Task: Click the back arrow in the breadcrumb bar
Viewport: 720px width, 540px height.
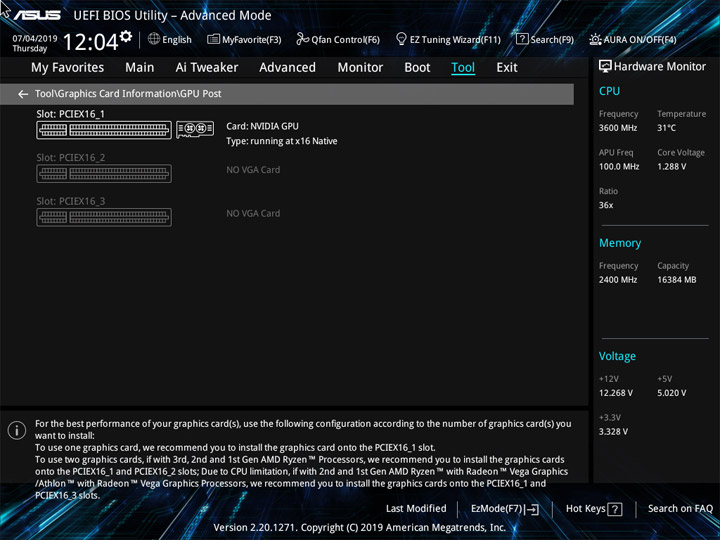Action: (22, 94)
